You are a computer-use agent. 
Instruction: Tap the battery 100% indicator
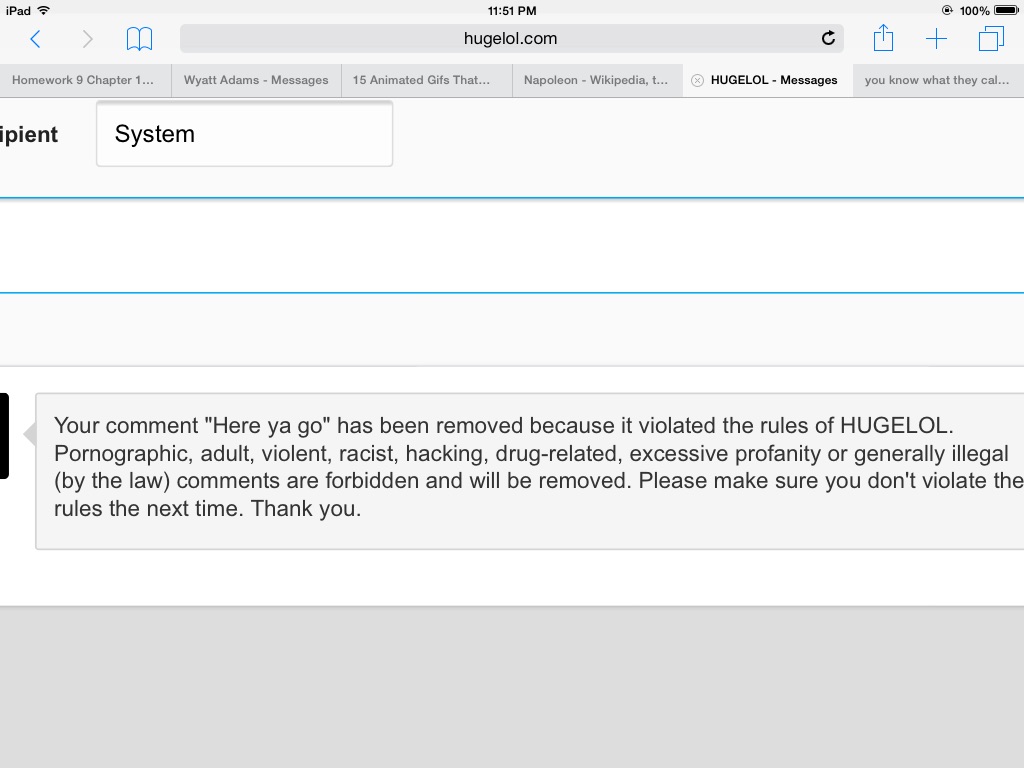click(x=988, y=10)
